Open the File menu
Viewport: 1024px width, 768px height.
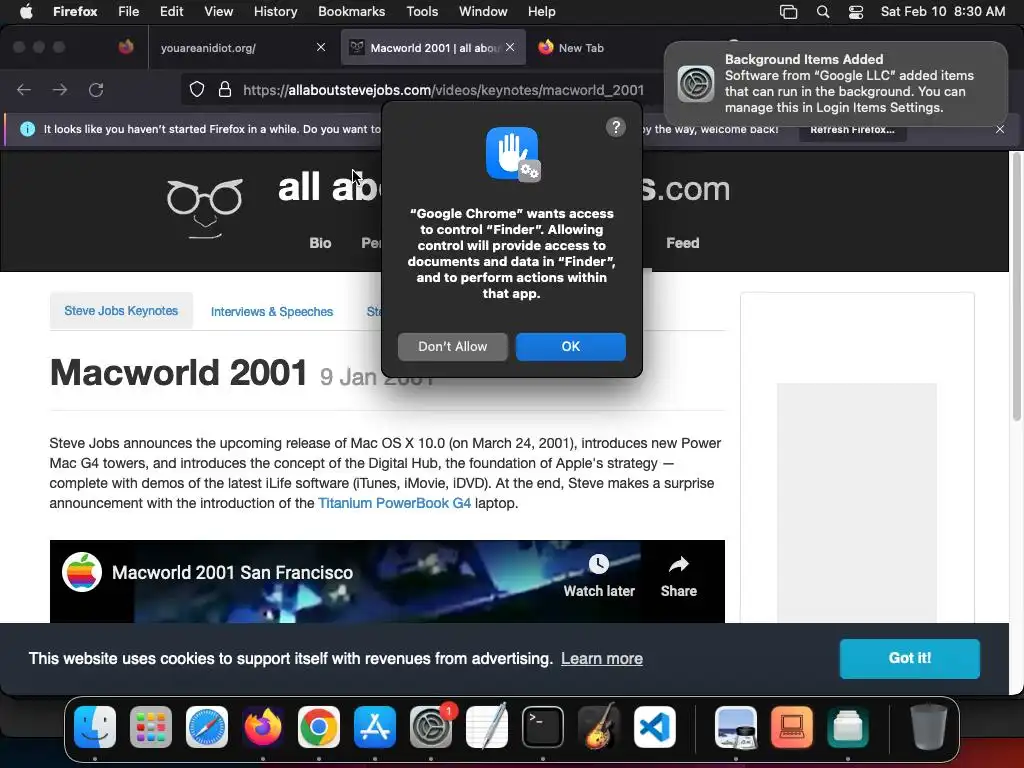click(x=128, y=11)
